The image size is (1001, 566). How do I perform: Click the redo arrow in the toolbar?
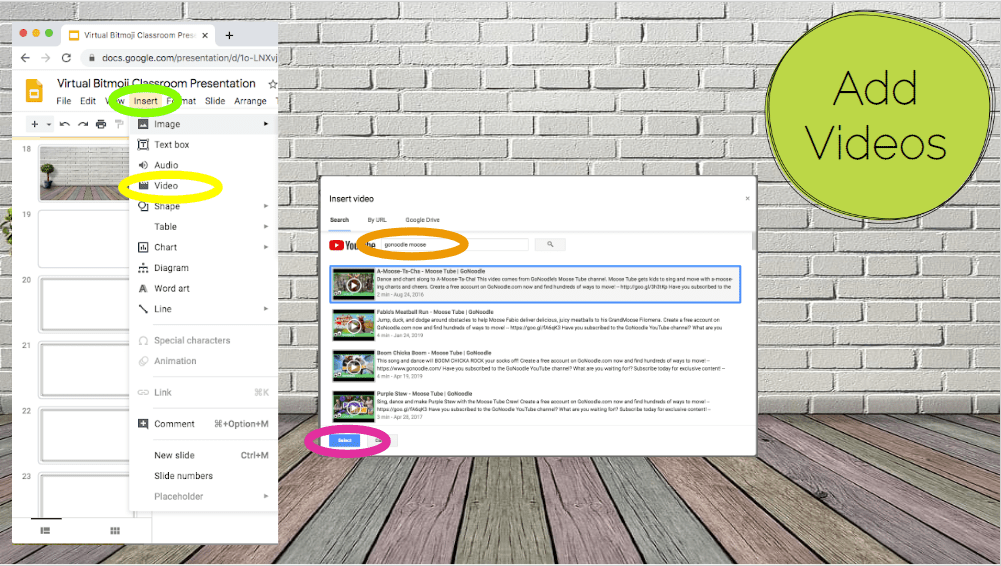[x=83, y=124]
